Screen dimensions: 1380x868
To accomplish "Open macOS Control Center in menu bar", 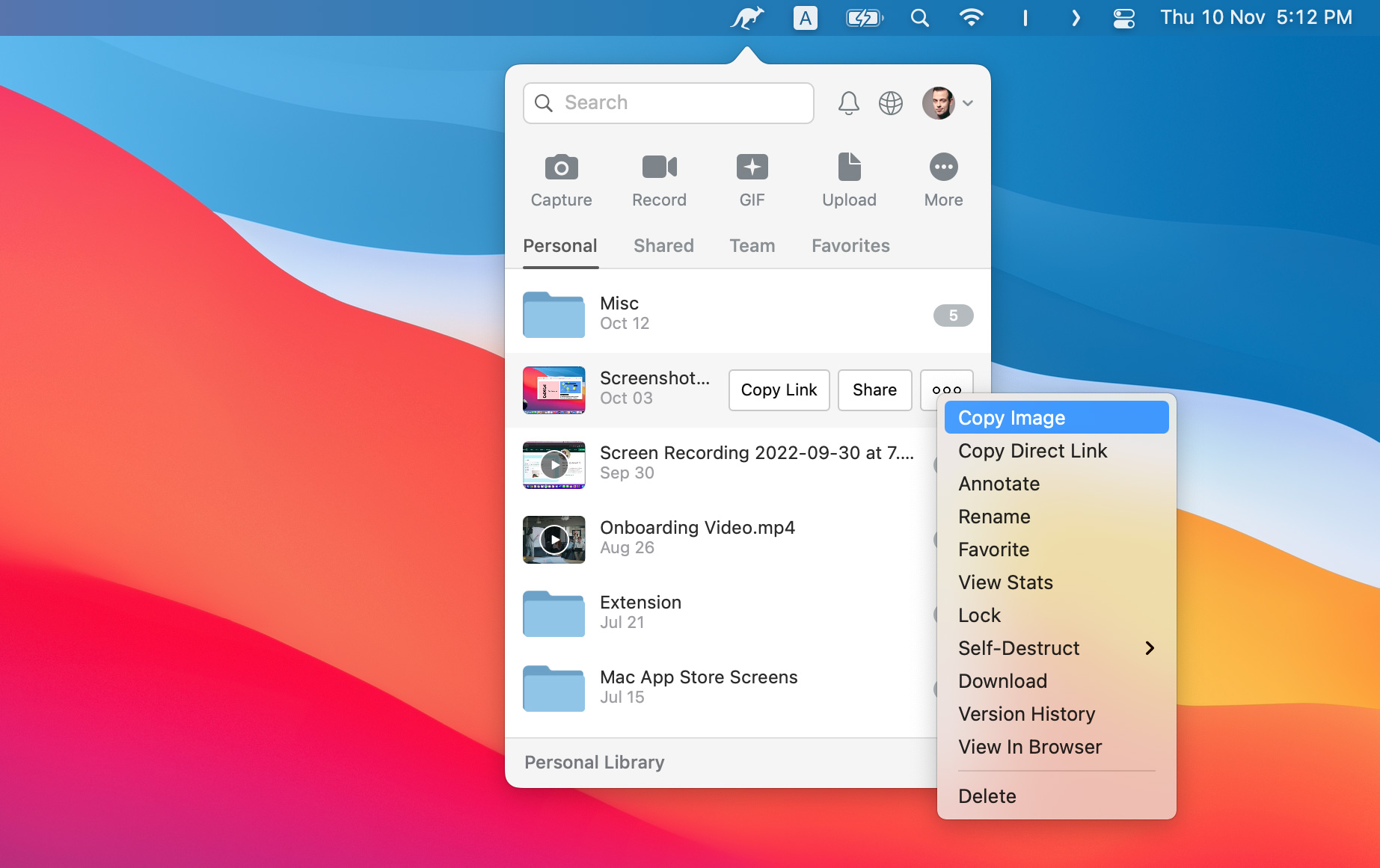I will pos(1123,18).
